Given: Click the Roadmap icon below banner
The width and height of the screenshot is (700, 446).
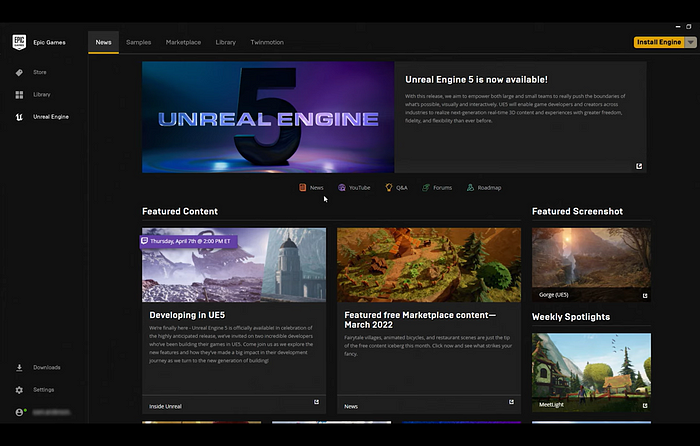Looking at the screenshot, I should (470, 188).
